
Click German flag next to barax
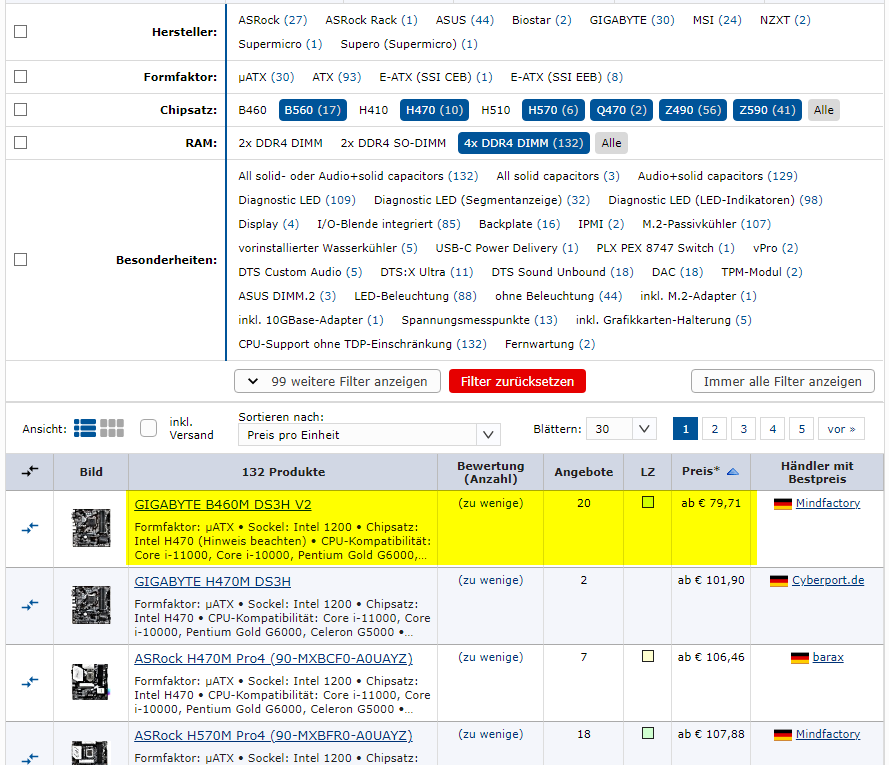799,658
